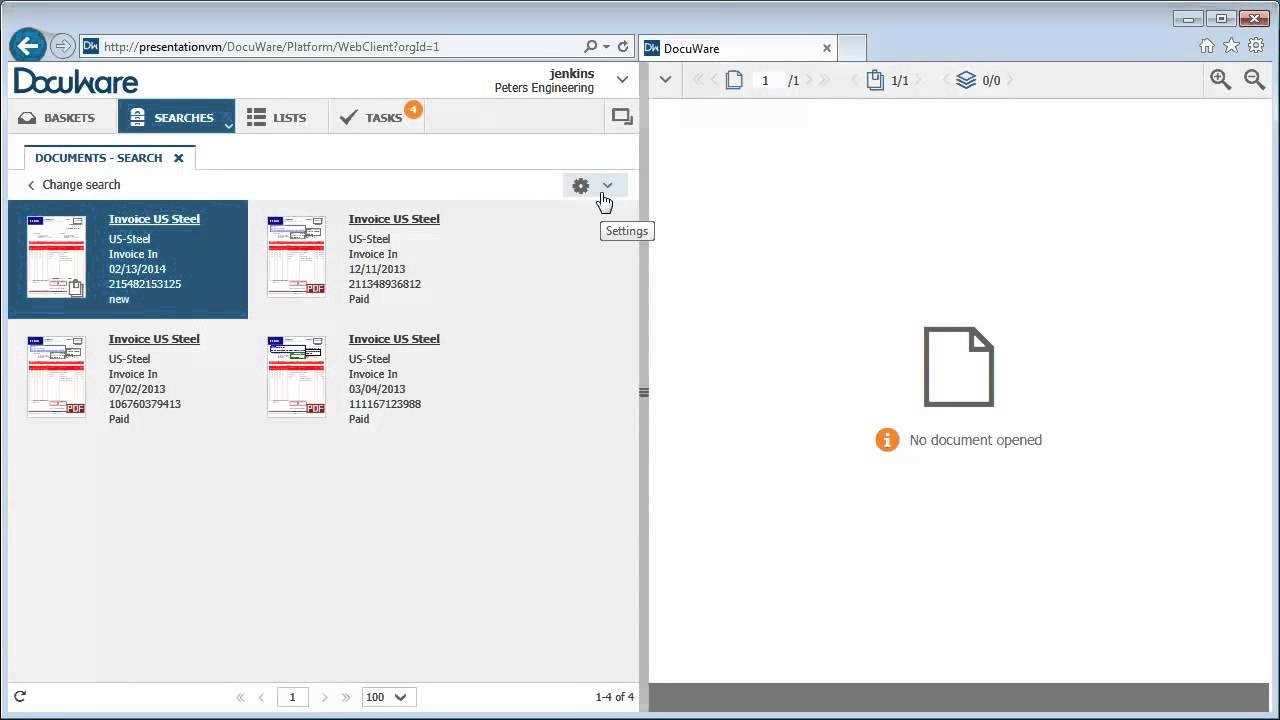This screenshot has width=1280, height=720.
Task: Close the Documents - Search tab
Action: click(x=178, y=158)
